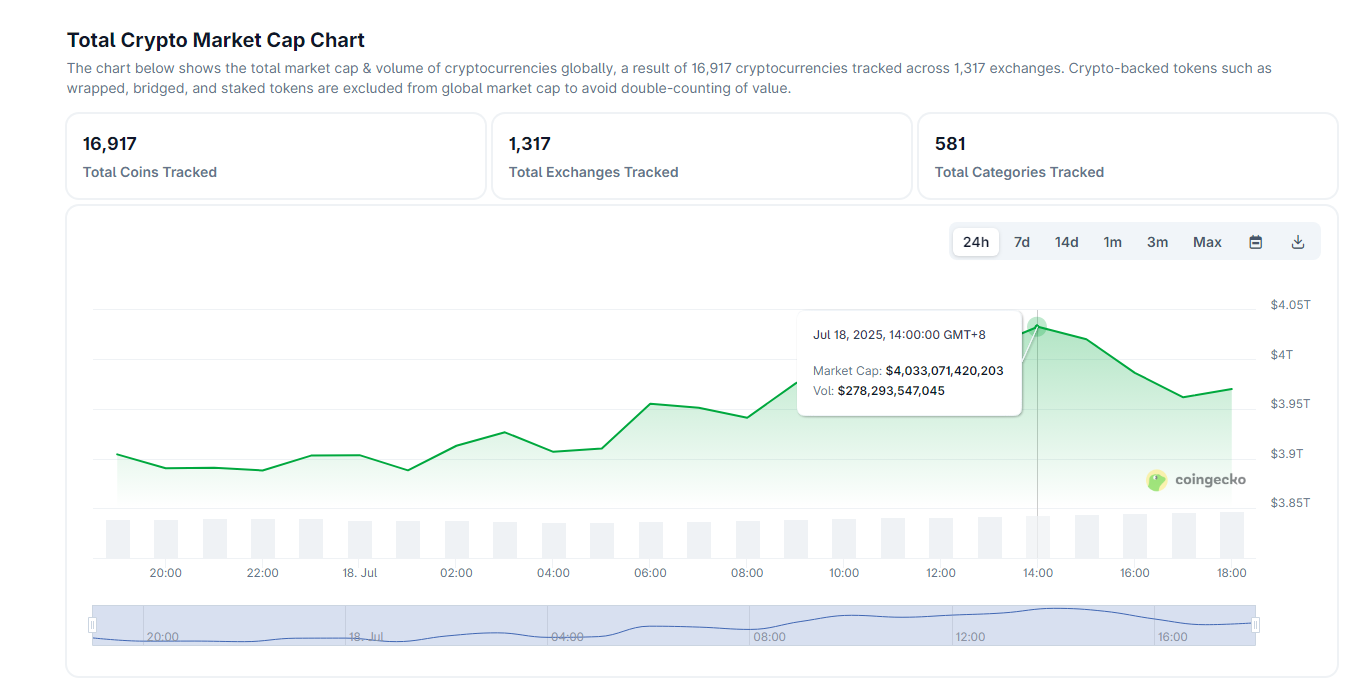The width and height of the screenshot is (1364, 684).
Task: Click the Total Categories Tracked card
Action: pyautogui.click(x=1127, y=156)
